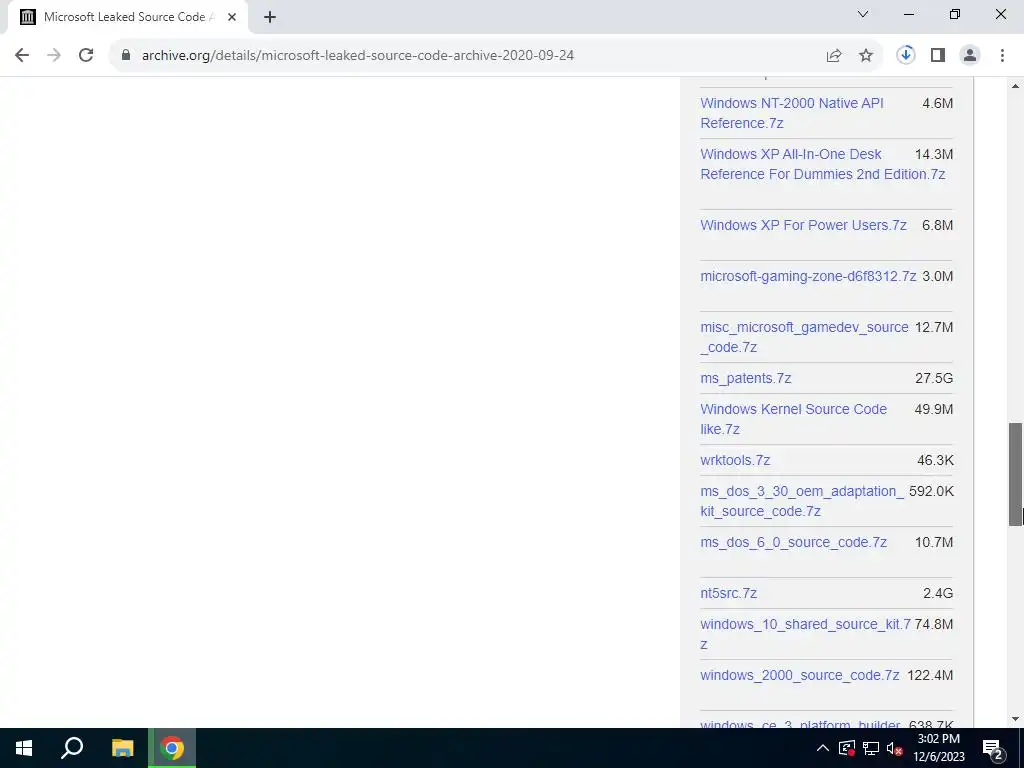The height and width of the screenshot is (768, 1024).
Task: Open misc_microsoft_gamedev_source_code.7z link
Action: (x=804, y=337)
